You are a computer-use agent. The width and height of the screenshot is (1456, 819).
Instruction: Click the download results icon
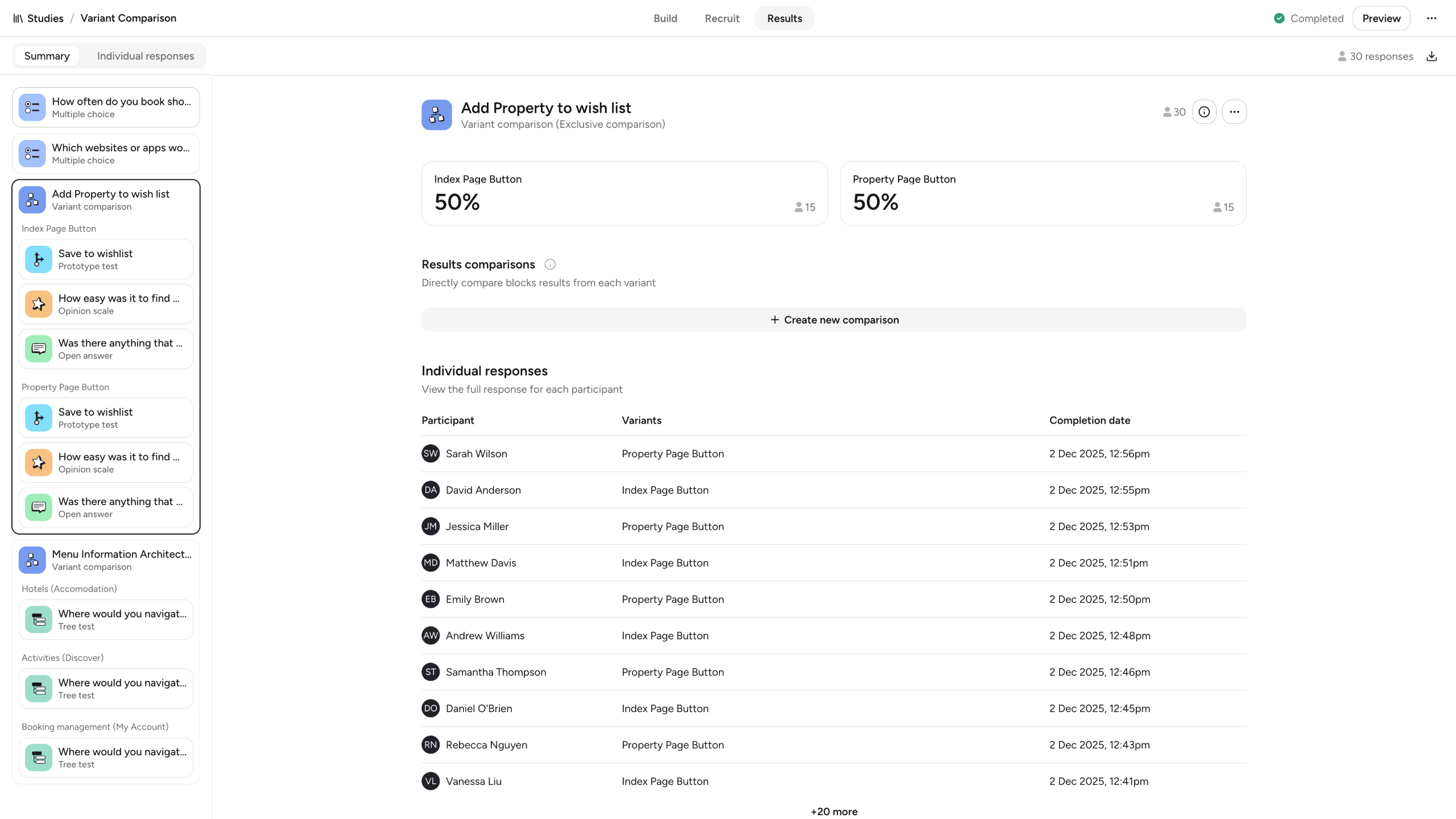click(1432, 56)
